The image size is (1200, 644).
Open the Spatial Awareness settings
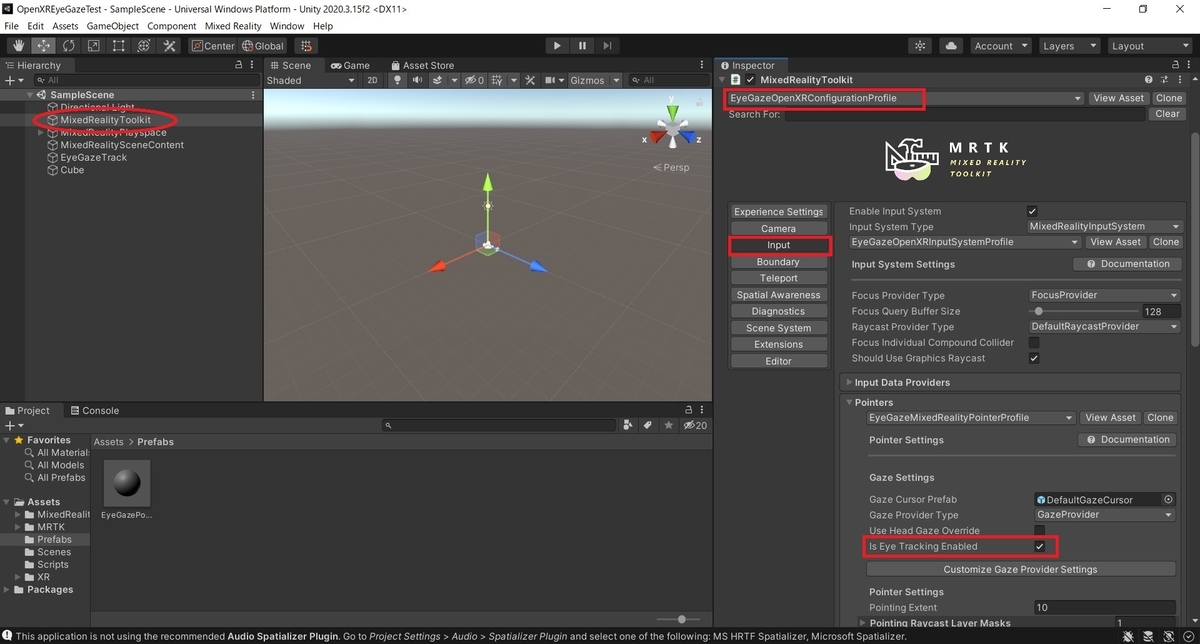point(778,295)
